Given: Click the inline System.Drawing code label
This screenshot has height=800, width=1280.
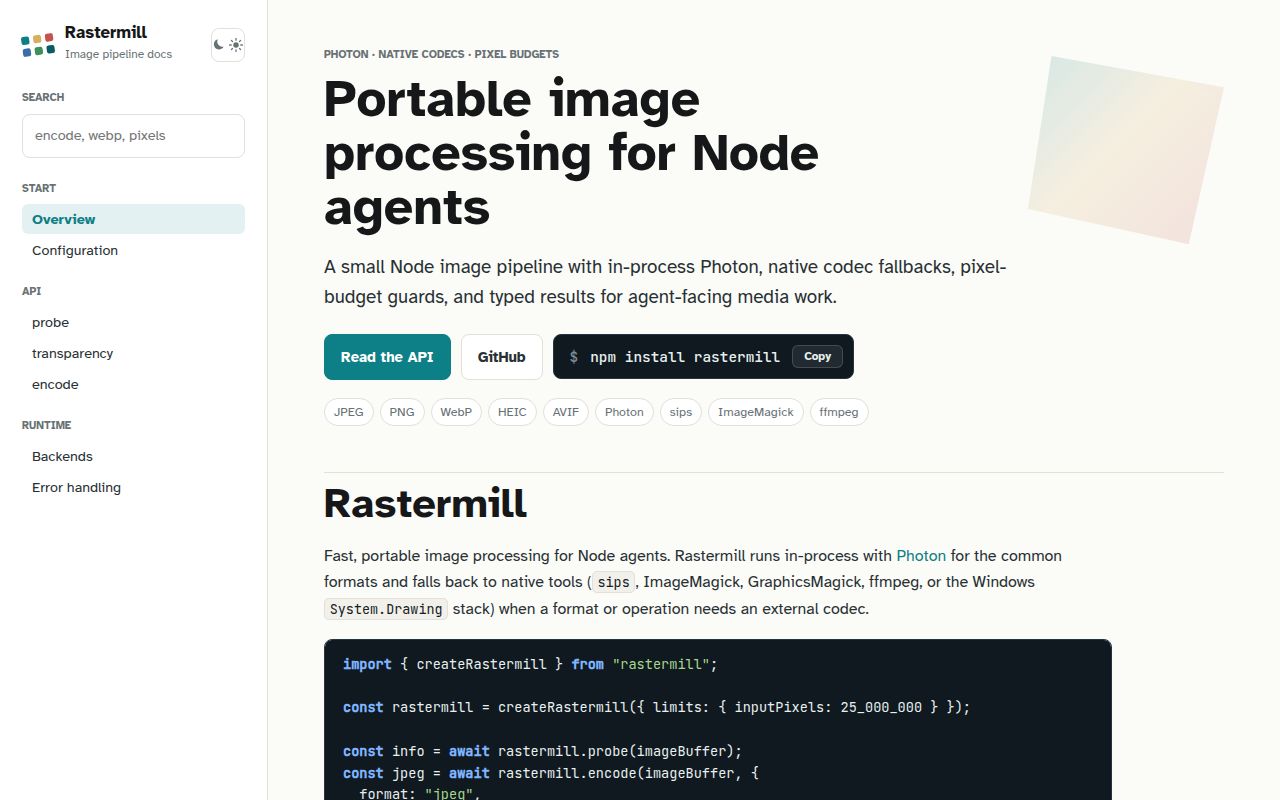Looking at the screenshot, I should coord(386,609).
